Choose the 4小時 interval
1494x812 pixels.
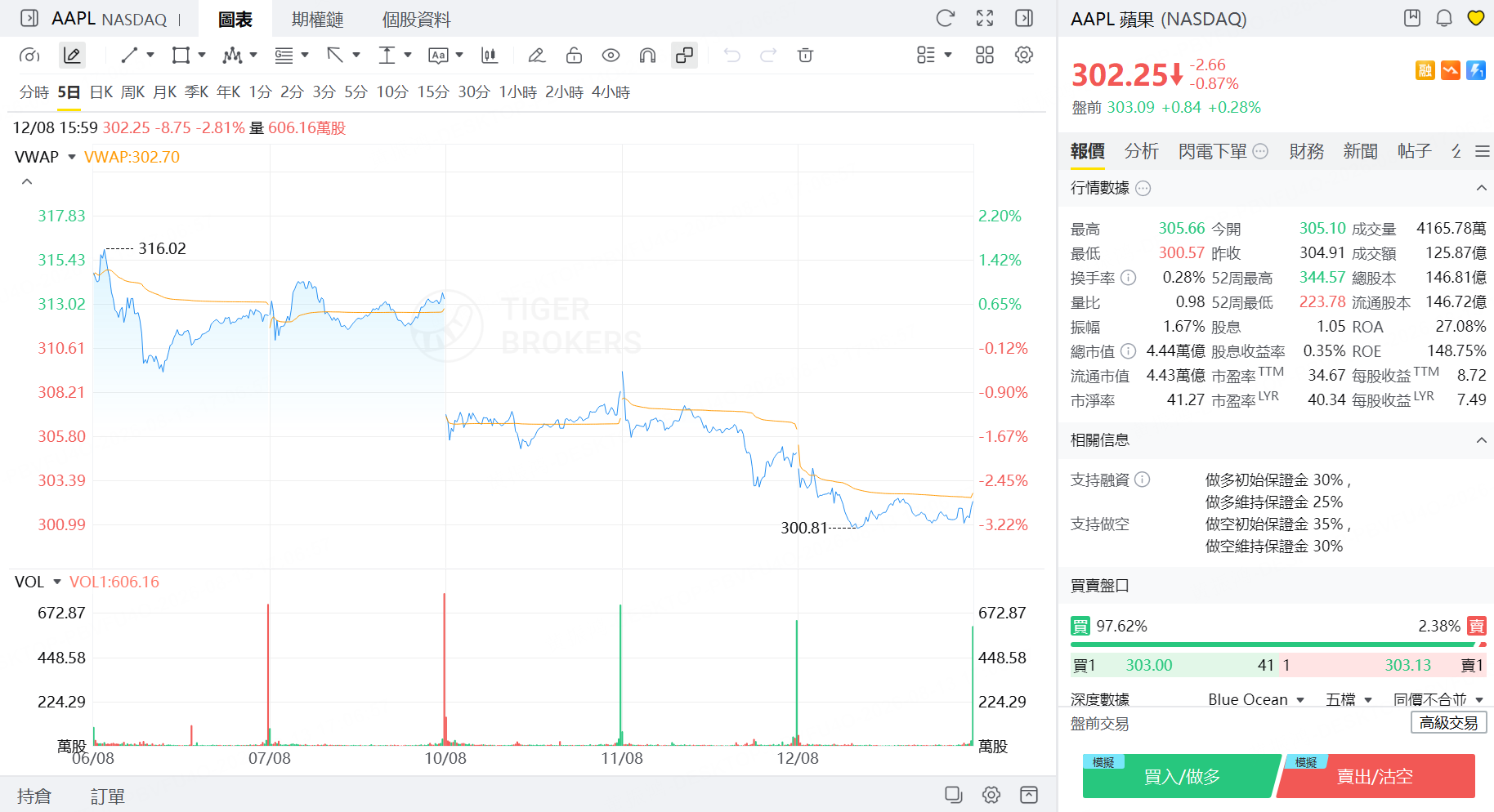point(611,92)
